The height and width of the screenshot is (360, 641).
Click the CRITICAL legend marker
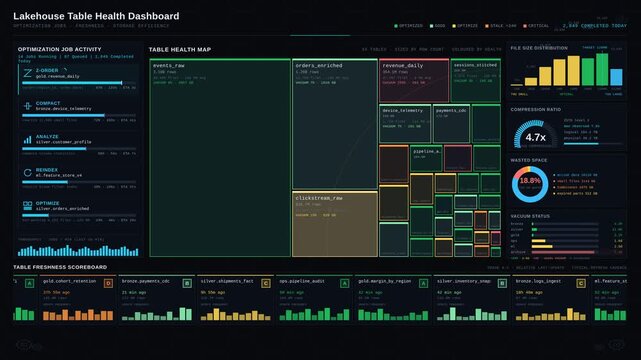click(x=525, y=26)
